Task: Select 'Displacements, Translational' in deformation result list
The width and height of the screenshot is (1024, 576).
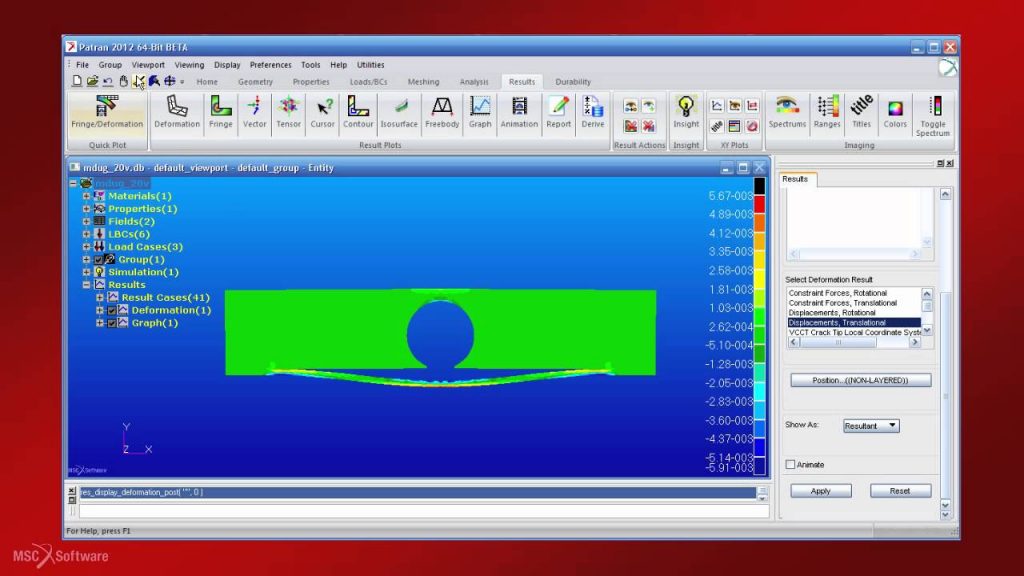Action: point(854,323)
